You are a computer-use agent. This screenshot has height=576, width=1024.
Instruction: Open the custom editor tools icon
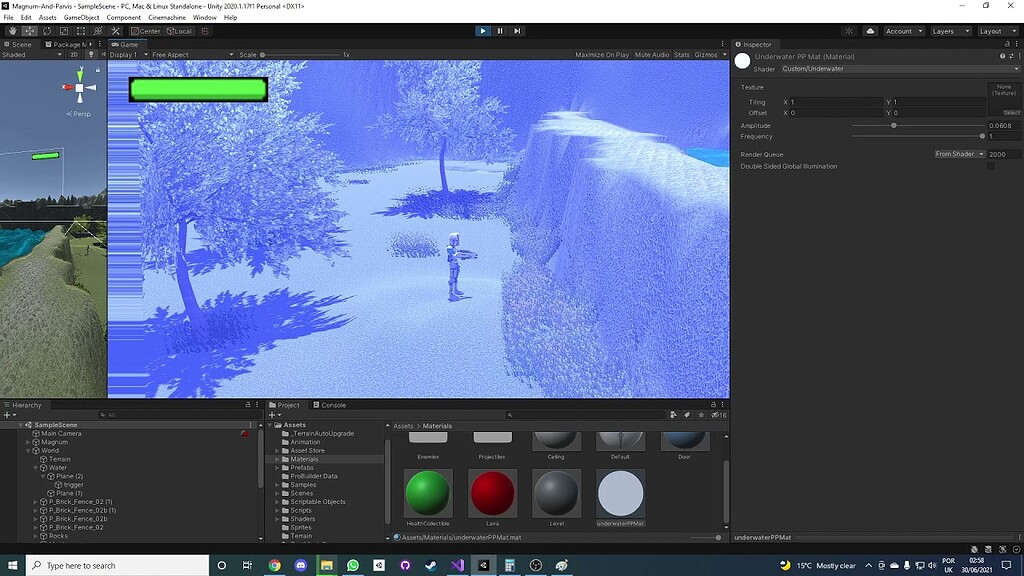116,31
